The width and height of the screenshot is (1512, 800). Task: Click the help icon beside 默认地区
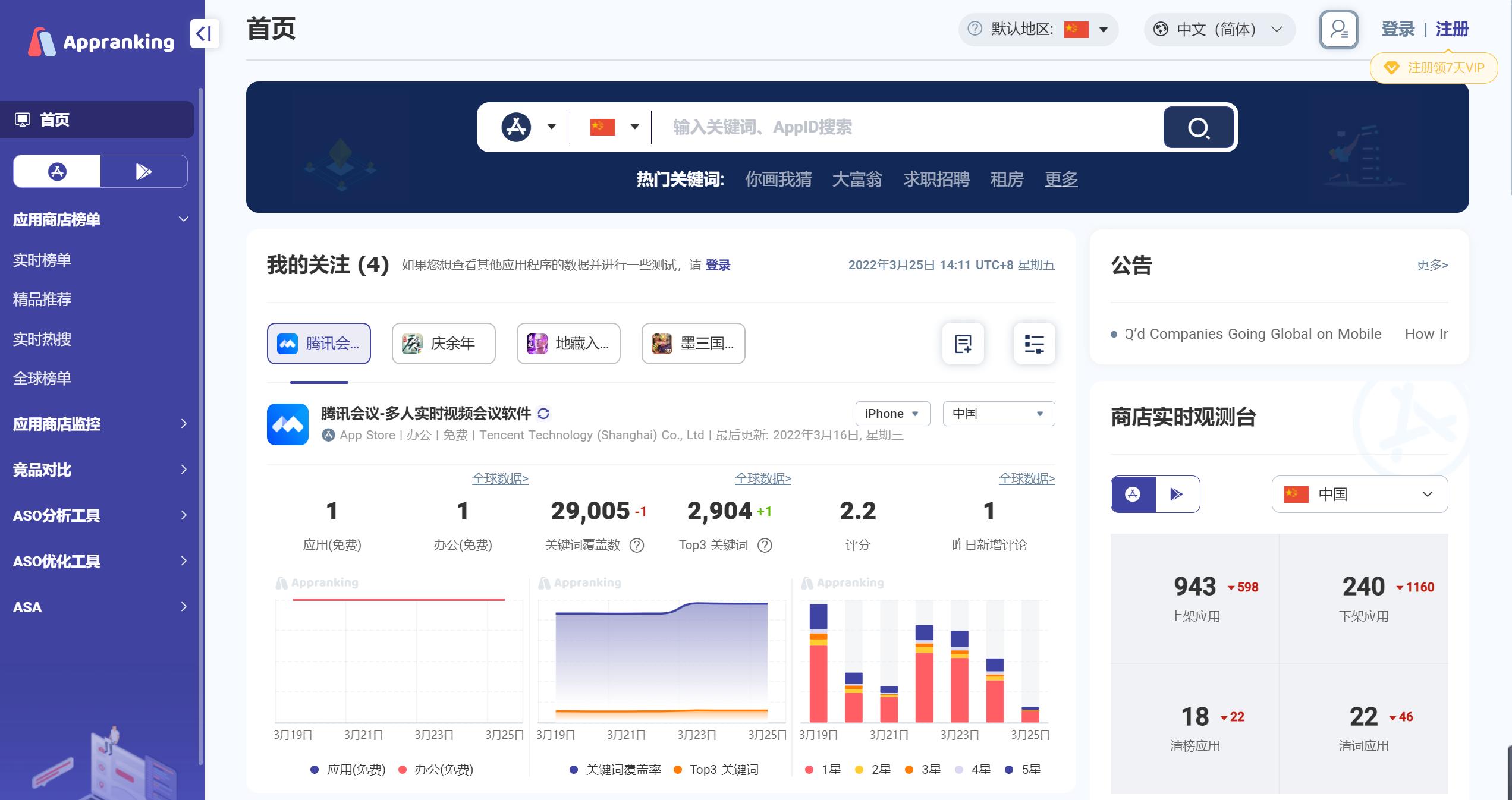[x=973, y=29]
